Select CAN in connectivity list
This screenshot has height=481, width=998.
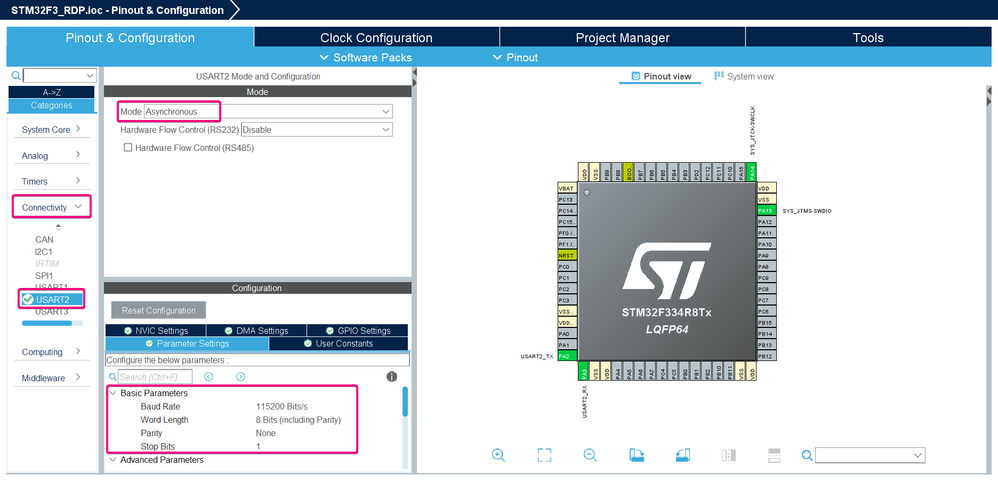[x=45, y=240]
